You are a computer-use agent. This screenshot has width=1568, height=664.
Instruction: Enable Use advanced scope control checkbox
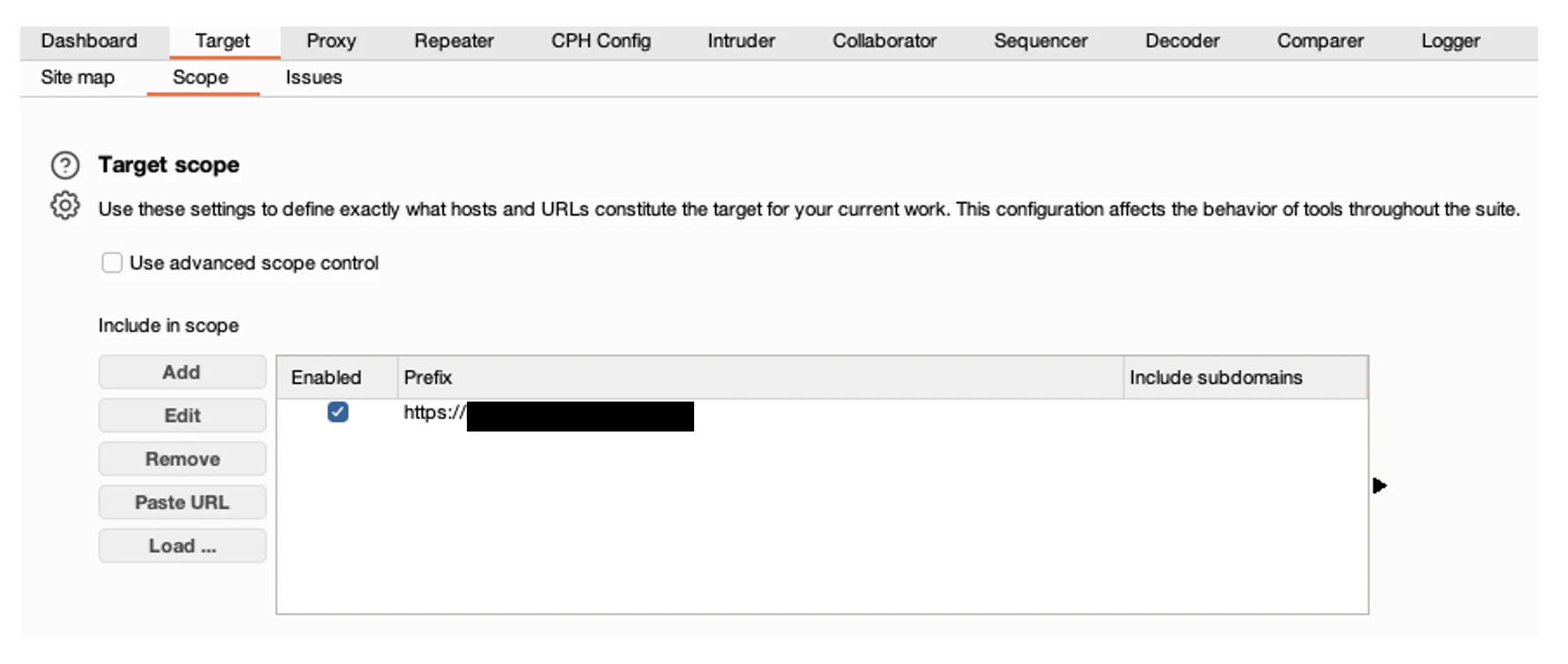(112, 262)
